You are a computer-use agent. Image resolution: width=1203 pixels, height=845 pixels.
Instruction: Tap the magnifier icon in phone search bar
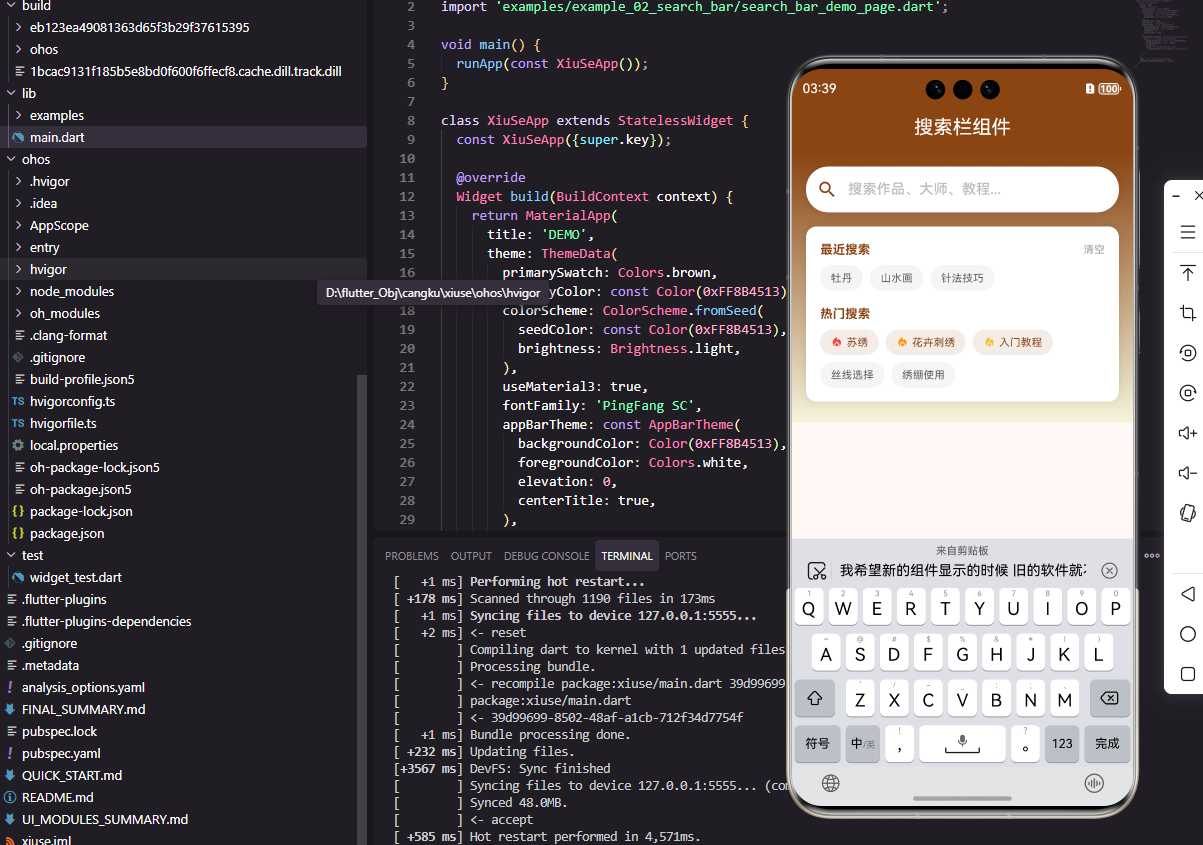pos(827,189)
